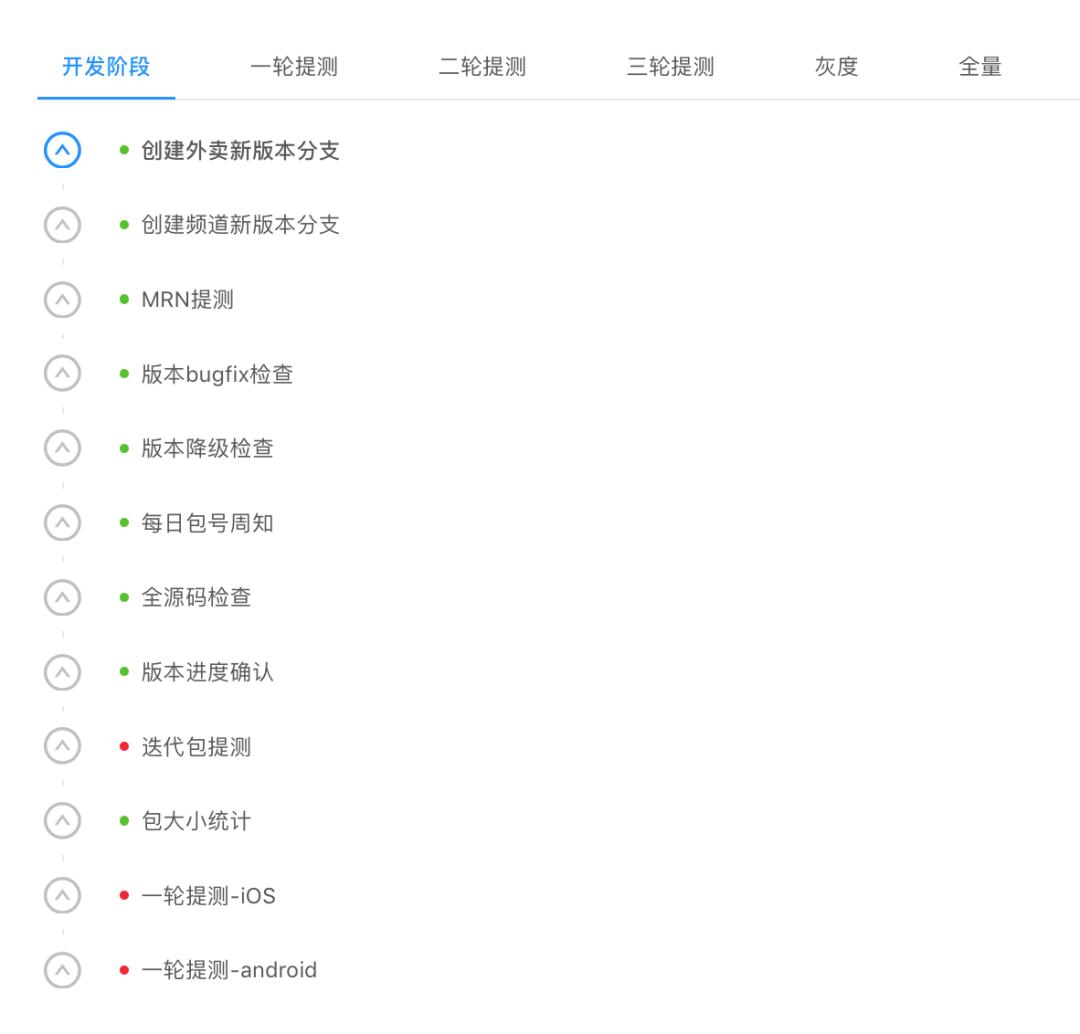Screen dimensions: 1080x1034
Task: Click the arrow icon beside 一轮提测-android
Action: pyautogui.click(x=62, y=970)
